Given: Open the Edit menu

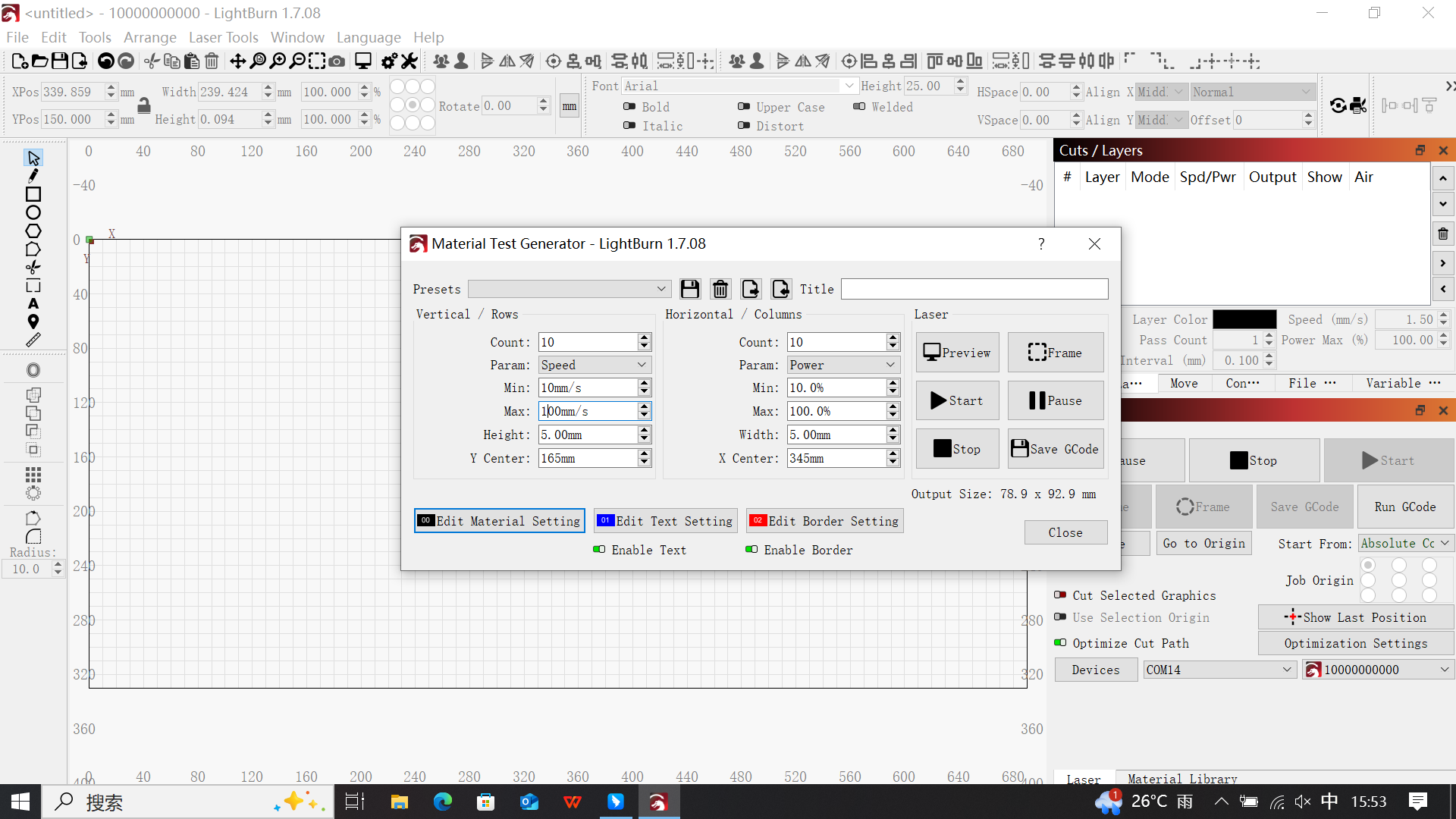Looking at the screenshot, I should (54, 37).
